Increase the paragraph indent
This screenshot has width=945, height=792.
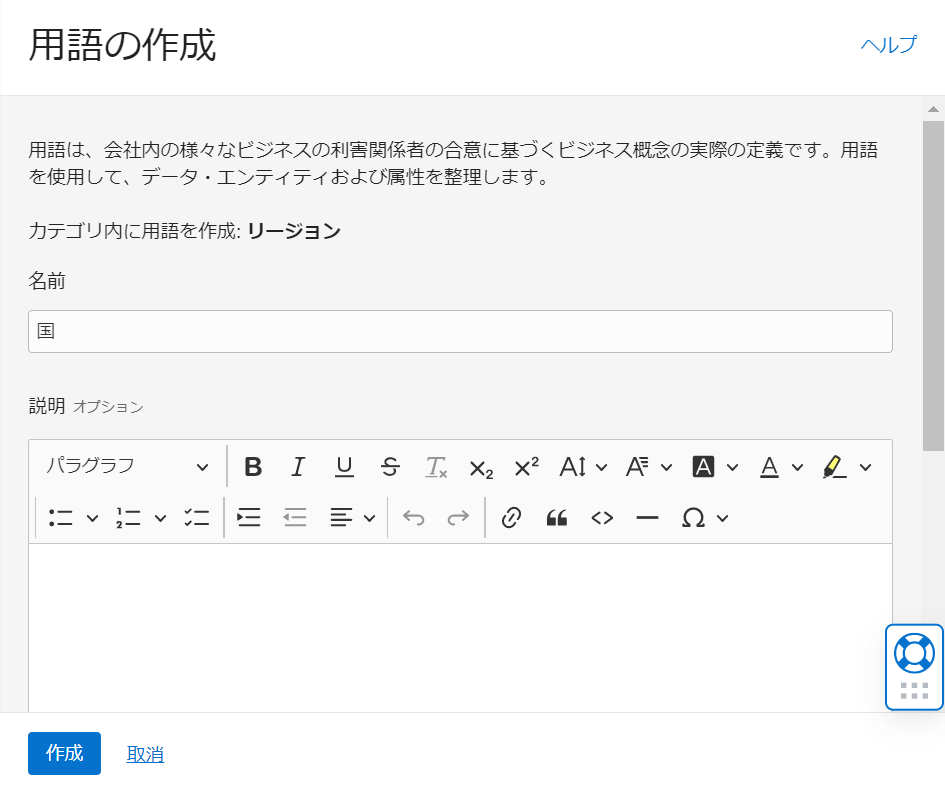[248, 518]
